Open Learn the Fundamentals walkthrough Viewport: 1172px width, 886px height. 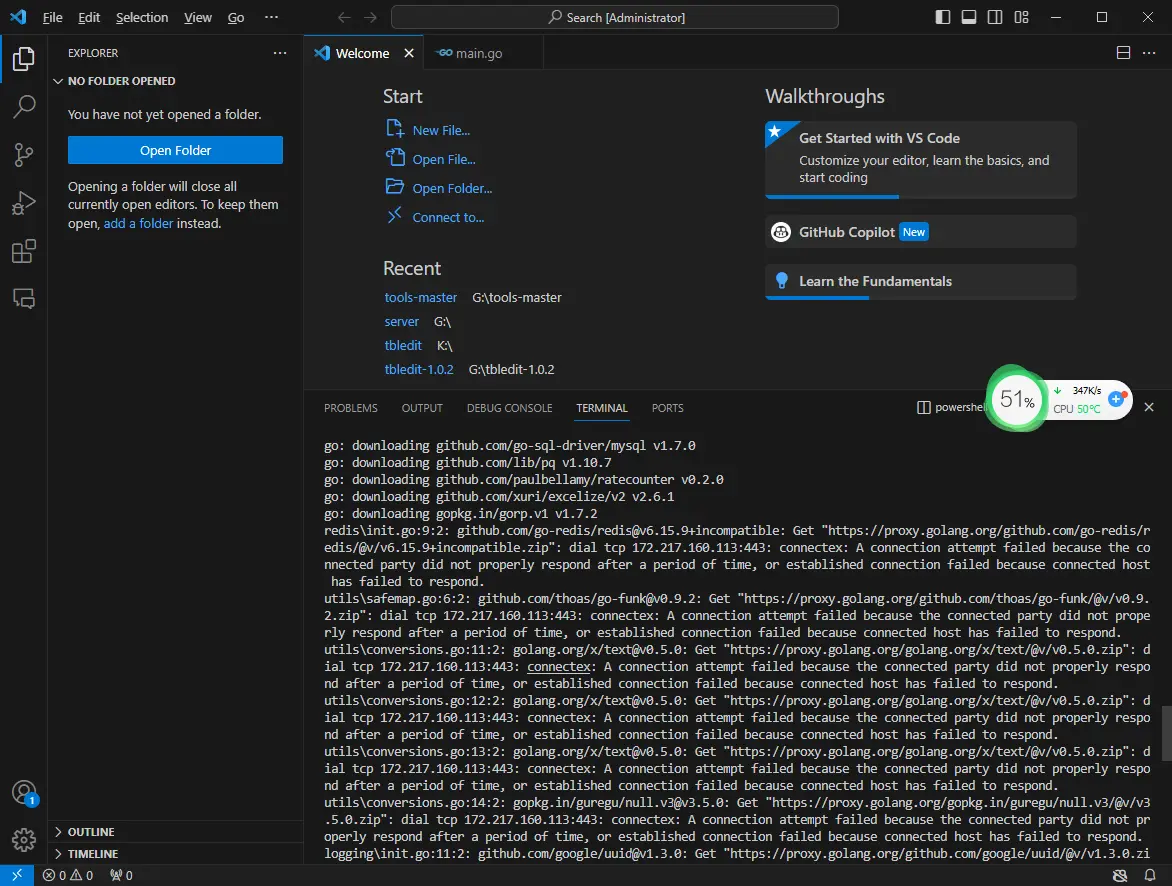pos(921,281)
